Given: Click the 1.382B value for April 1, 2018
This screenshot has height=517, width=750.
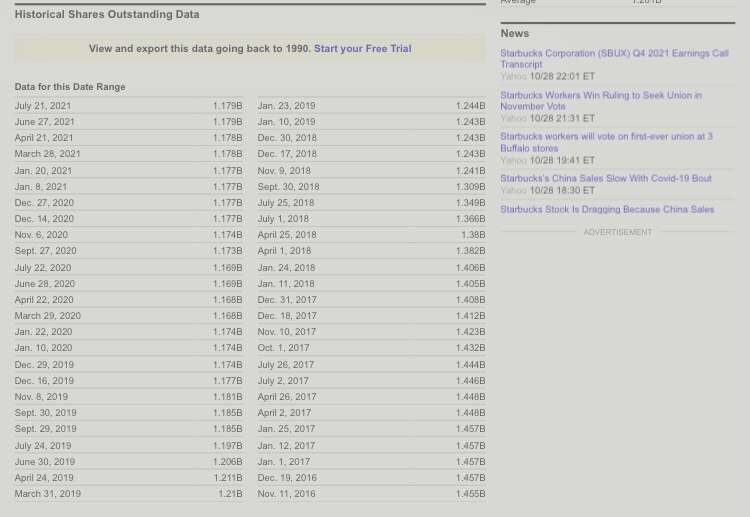Looking at the screenshot, I should 470,251.
